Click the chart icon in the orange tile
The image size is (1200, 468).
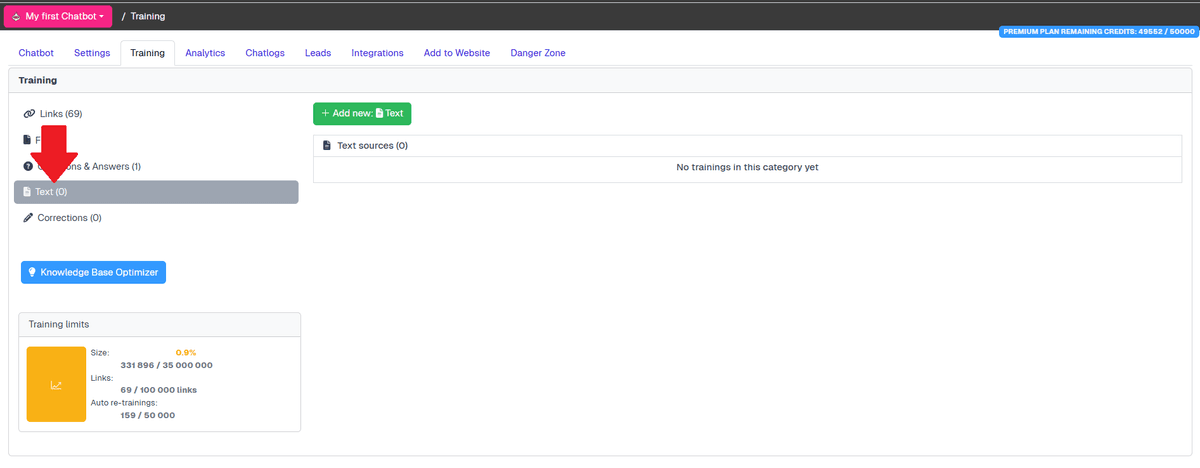point(56,385)
